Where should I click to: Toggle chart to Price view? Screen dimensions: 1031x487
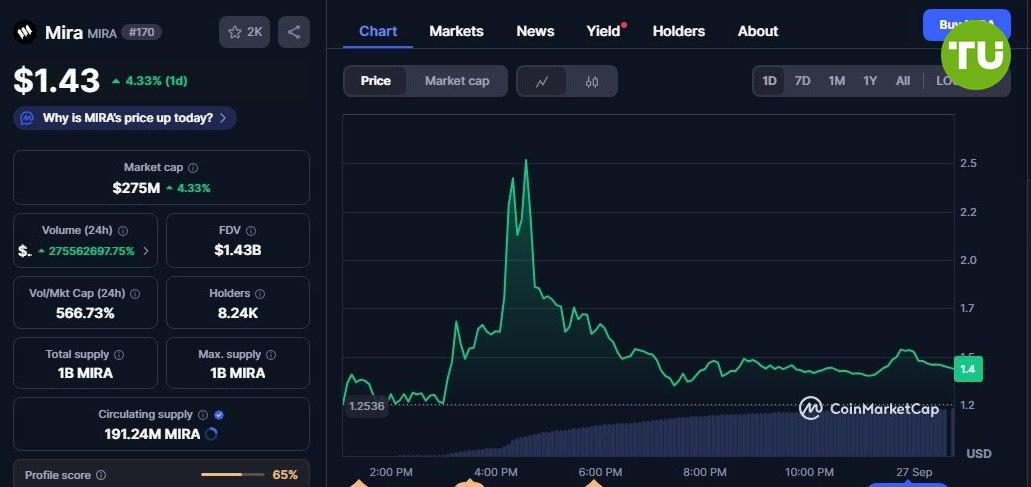376,81
